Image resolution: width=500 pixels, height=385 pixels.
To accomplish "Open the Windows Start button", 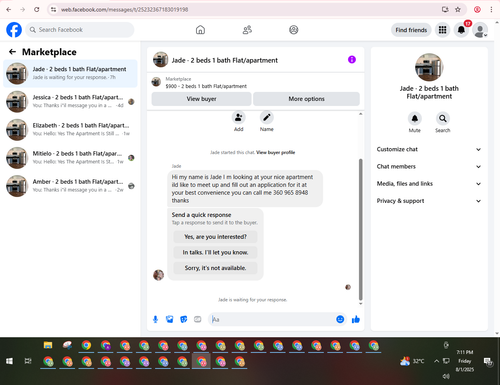I will [9, 361].
